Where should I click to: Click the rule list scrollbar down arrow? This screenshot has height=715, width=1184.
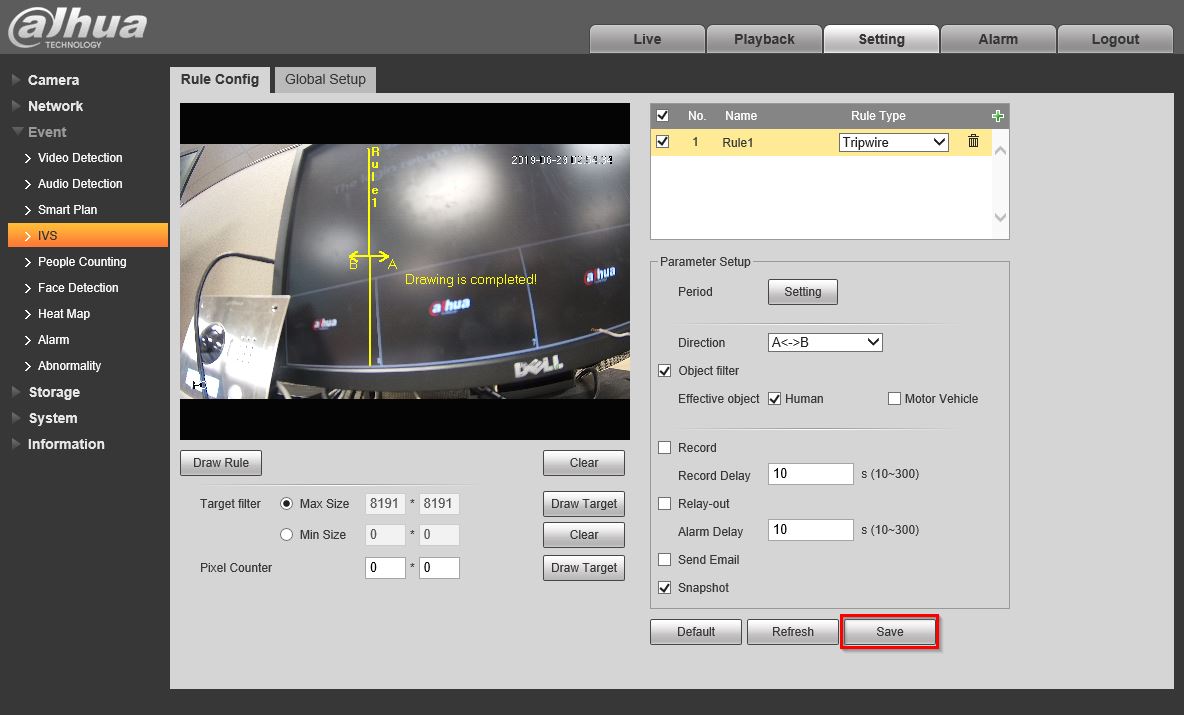click(1000, 217)
